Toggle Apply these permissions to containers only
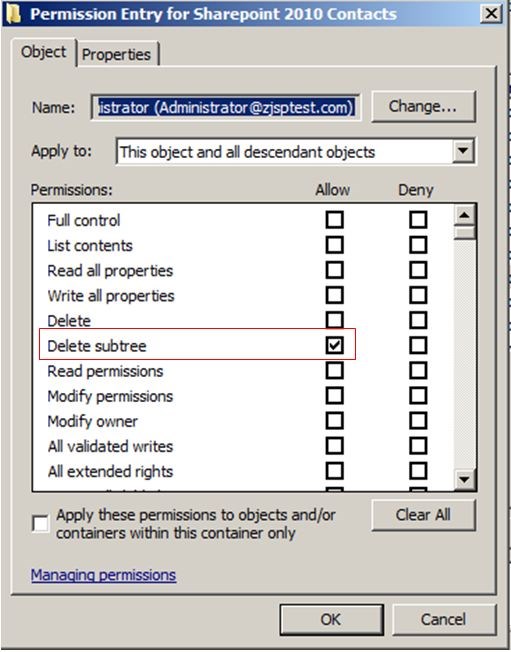The height and width of the screenshot is (652, 511). (x=40, y=524)
